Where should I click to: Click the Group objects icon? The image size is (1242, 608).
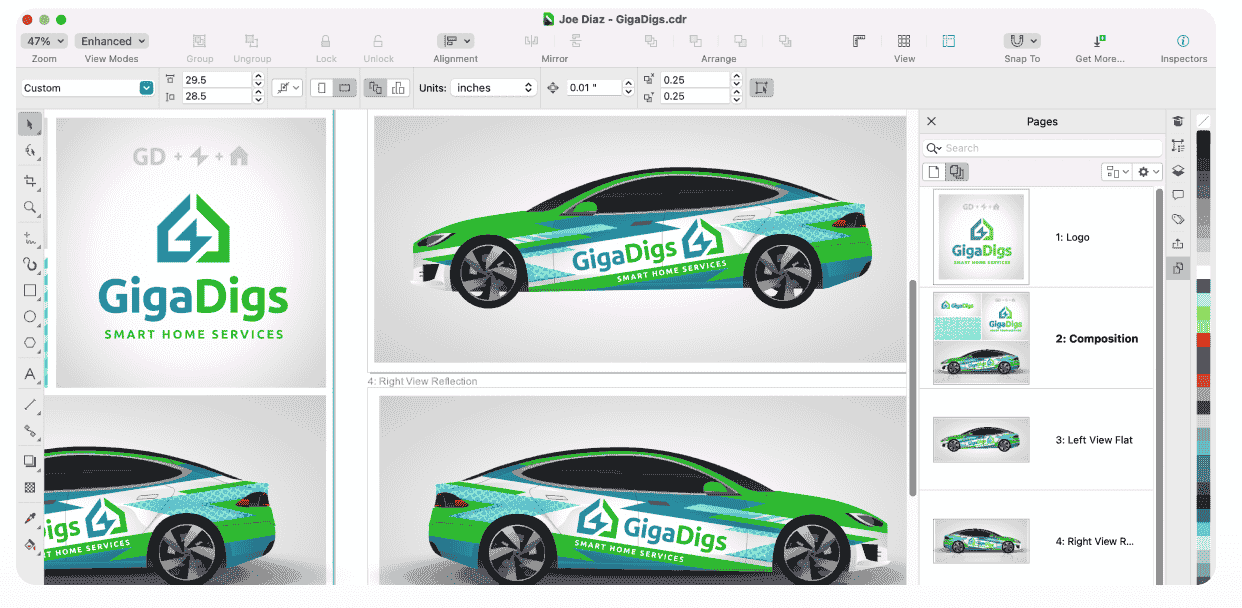pos(199,41)
